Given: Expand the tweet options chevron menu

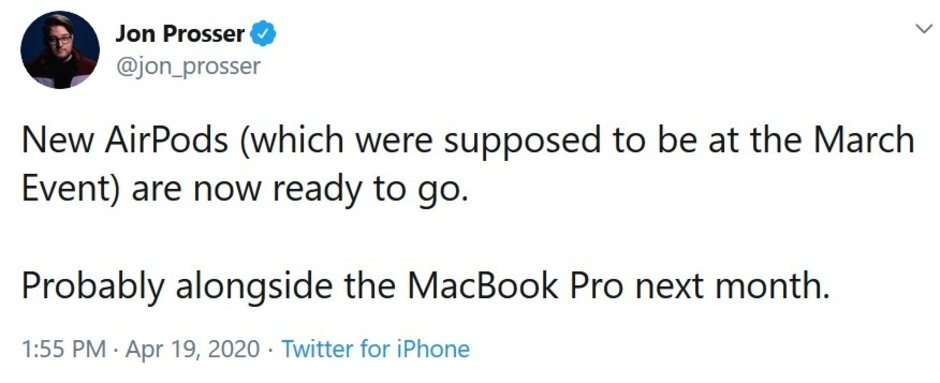Looking at the screenshot, I should pyautogui.click(x=925, y=28).
